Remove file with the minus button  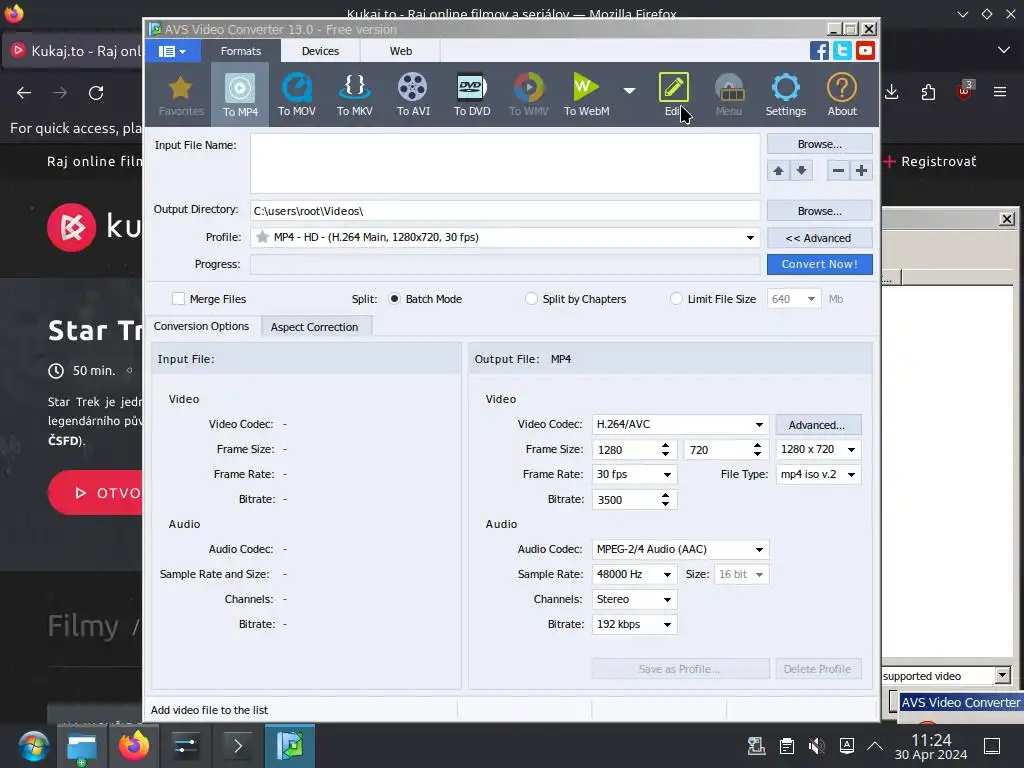pyautogui.click(x=839, y=171)
